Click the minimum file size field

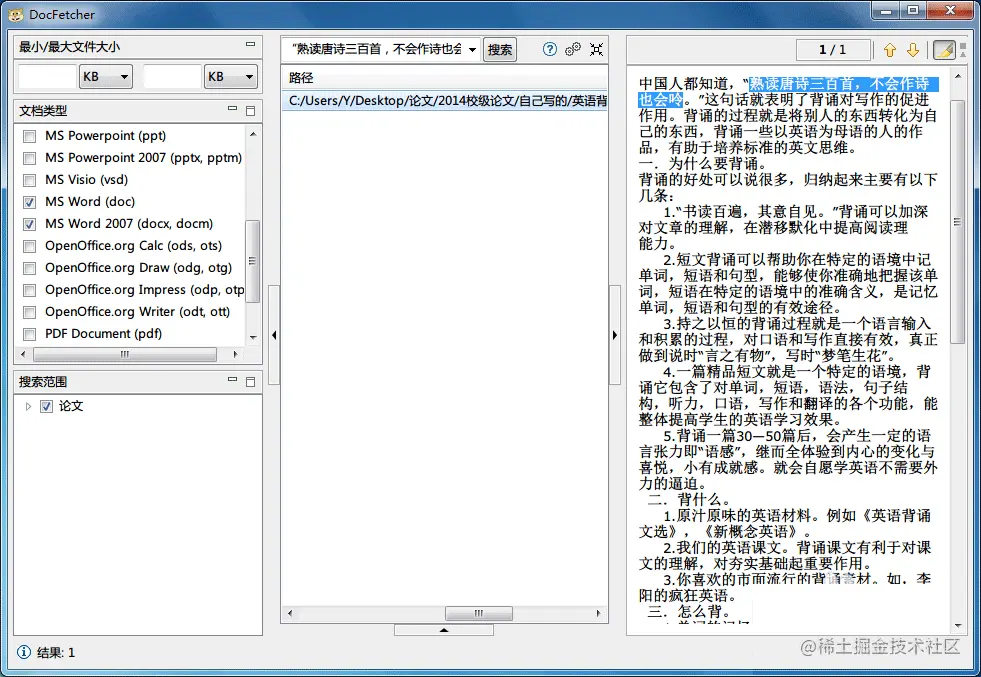point(46,76)
